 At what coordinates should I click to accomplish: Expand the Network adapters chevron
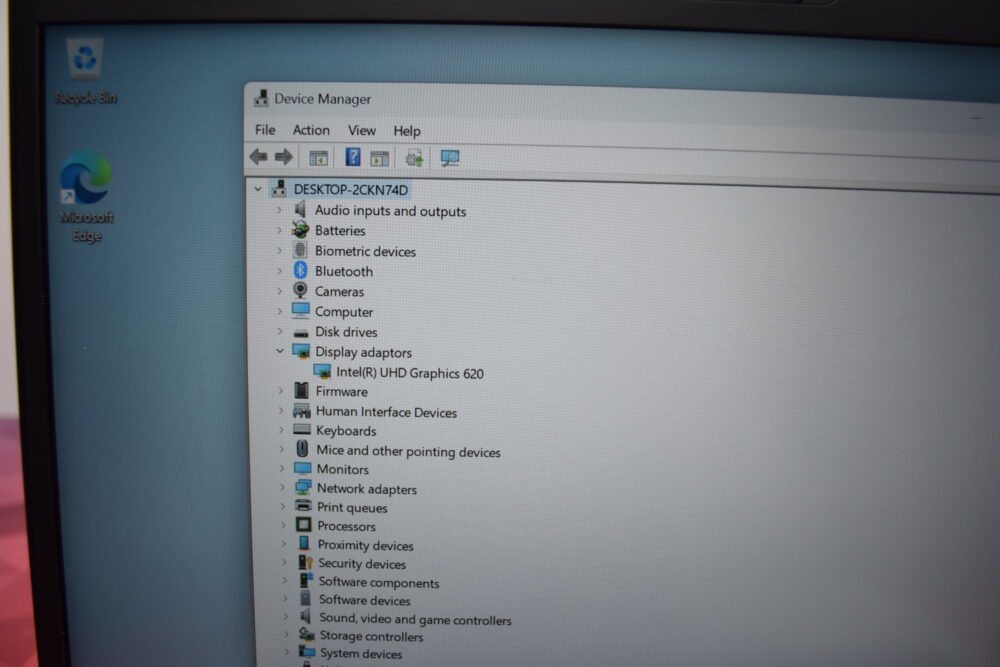pyautogui.click(x=282, y=488)
